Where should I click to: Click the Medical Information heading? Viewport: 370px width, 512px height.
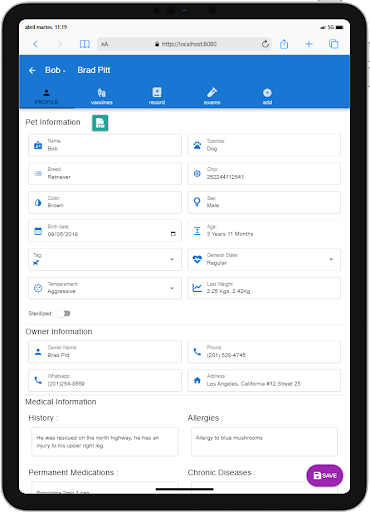pos(61,402)
